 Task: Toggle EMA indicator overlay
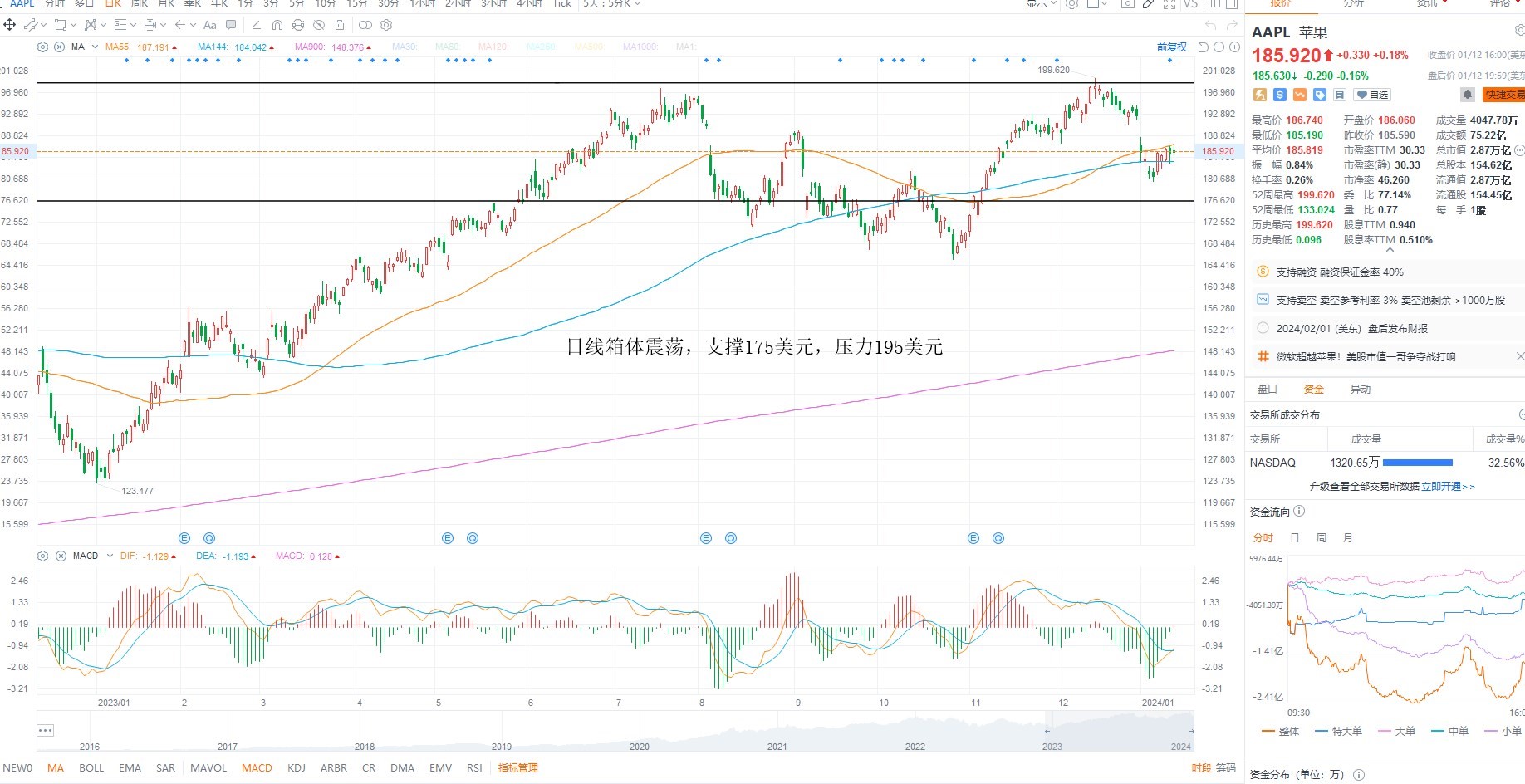130,768
